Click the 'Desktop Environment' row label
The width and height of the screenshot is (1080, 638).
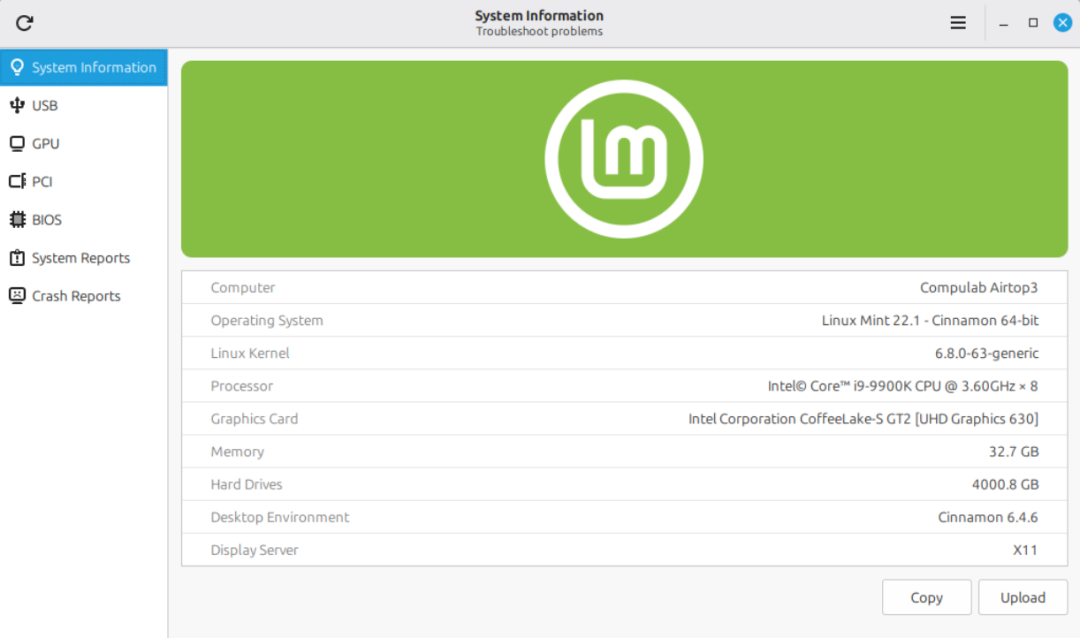pos(280,517)
